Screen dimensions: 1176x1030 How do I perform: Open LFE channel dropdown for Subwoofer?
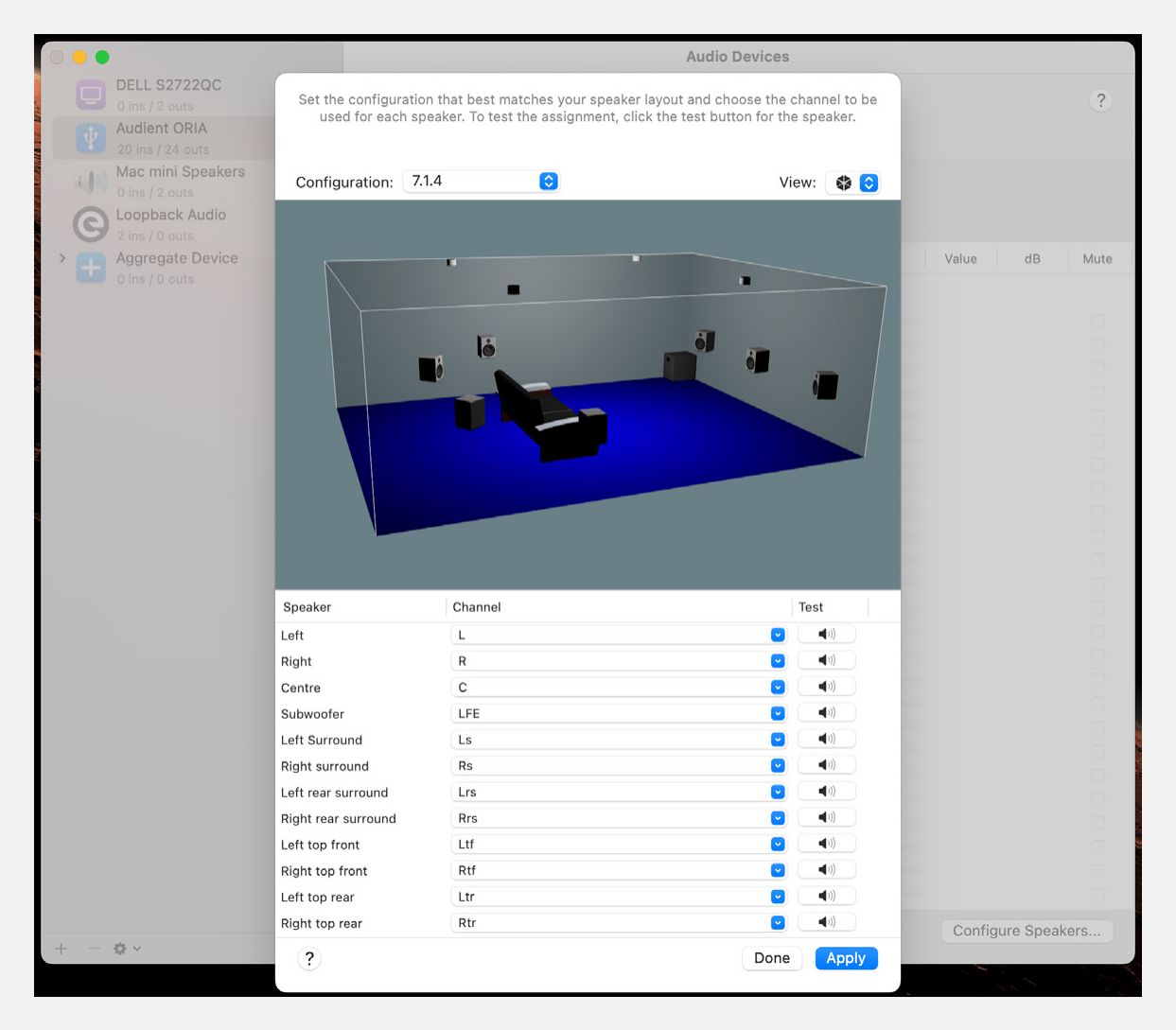[619, 713]
